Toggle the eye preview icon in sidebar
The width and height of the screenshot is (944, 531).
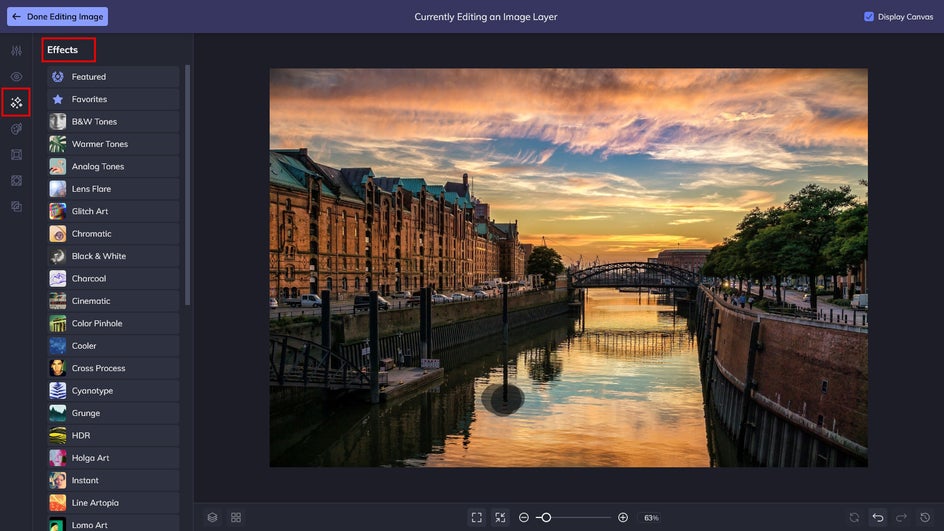click(16, 76)
